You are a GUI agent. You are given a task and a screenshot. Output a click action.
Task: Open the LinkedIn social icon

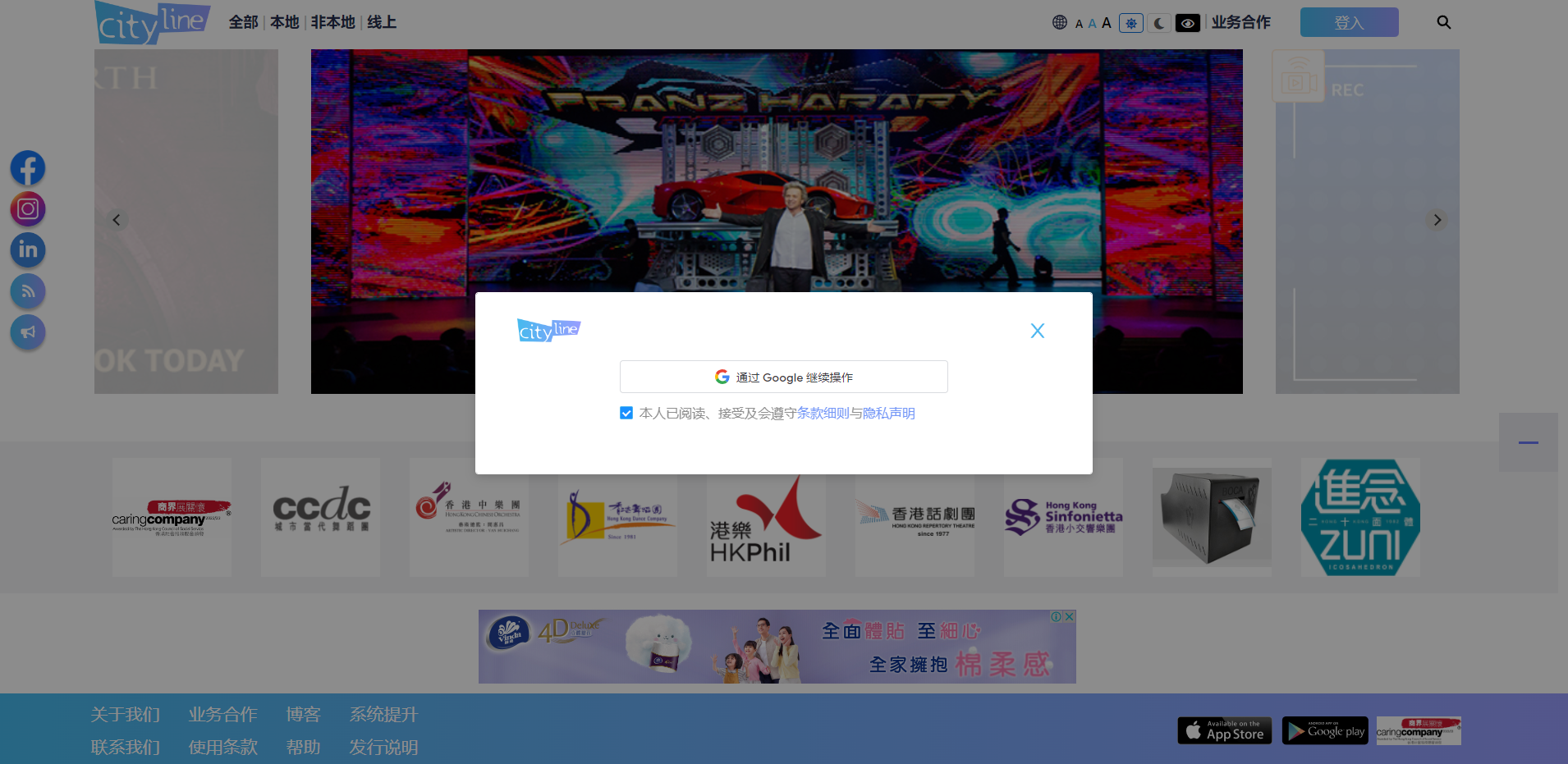(x=28, y=250)
